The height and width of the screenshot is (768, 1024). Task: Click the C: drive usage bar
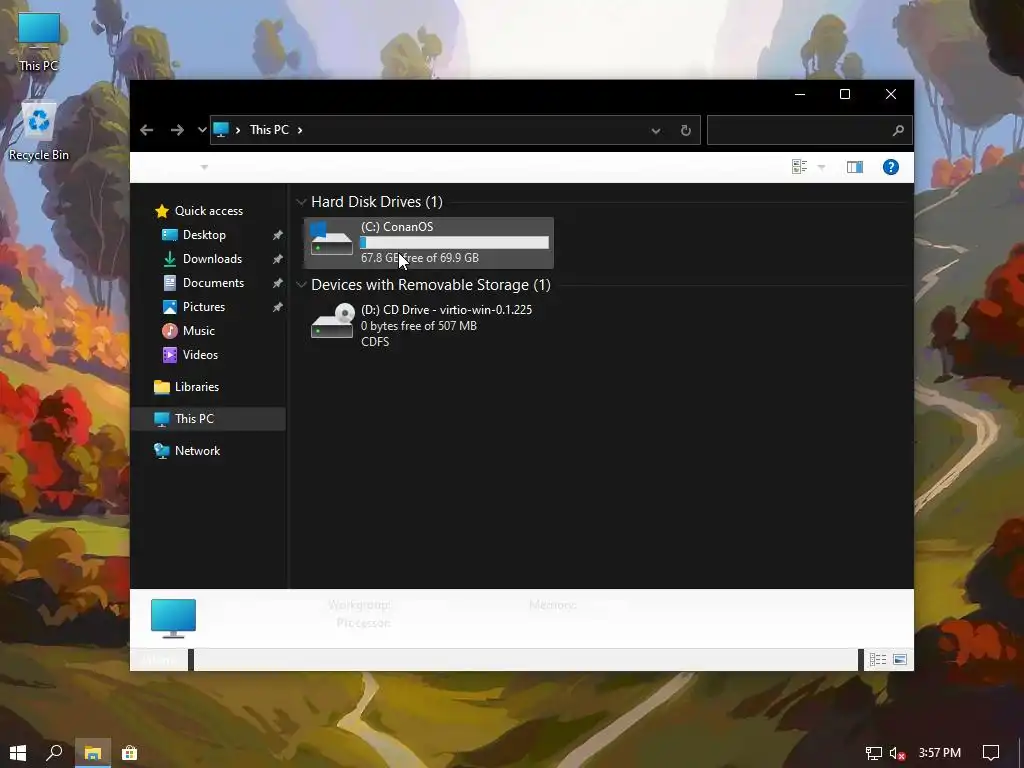(x=455, y=242)
